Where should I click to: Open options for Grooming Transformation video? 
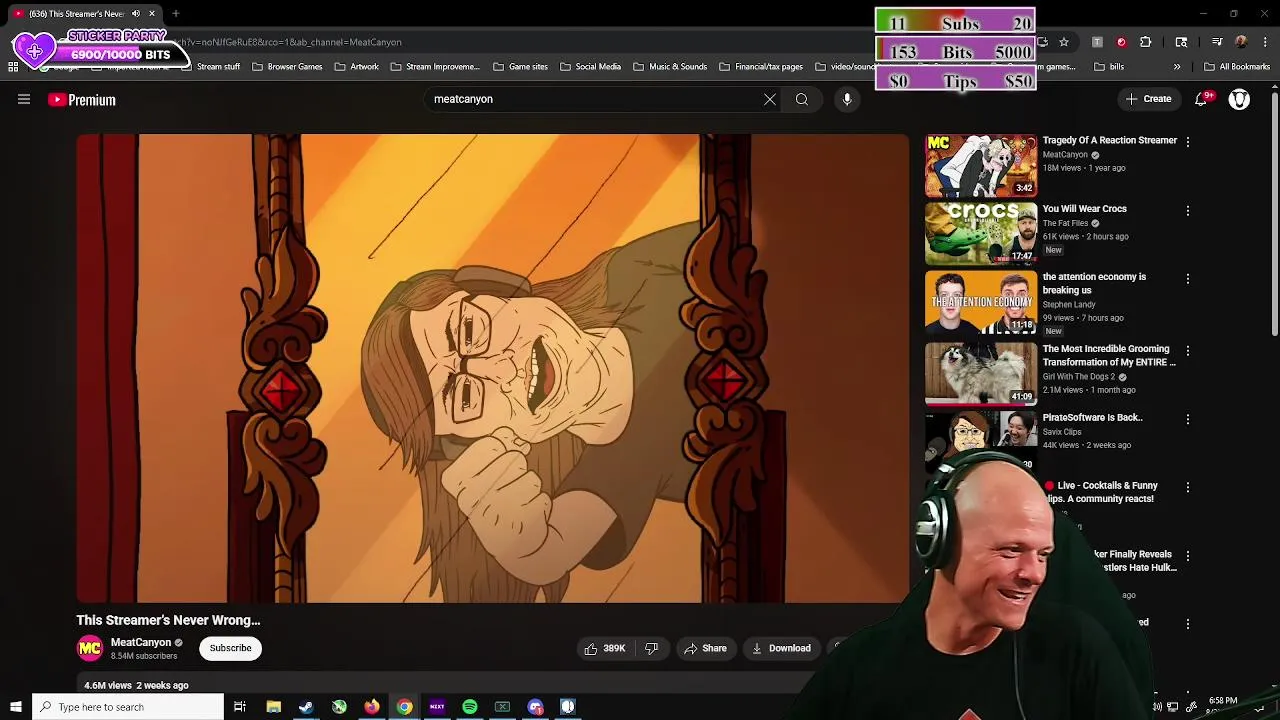1188,351
